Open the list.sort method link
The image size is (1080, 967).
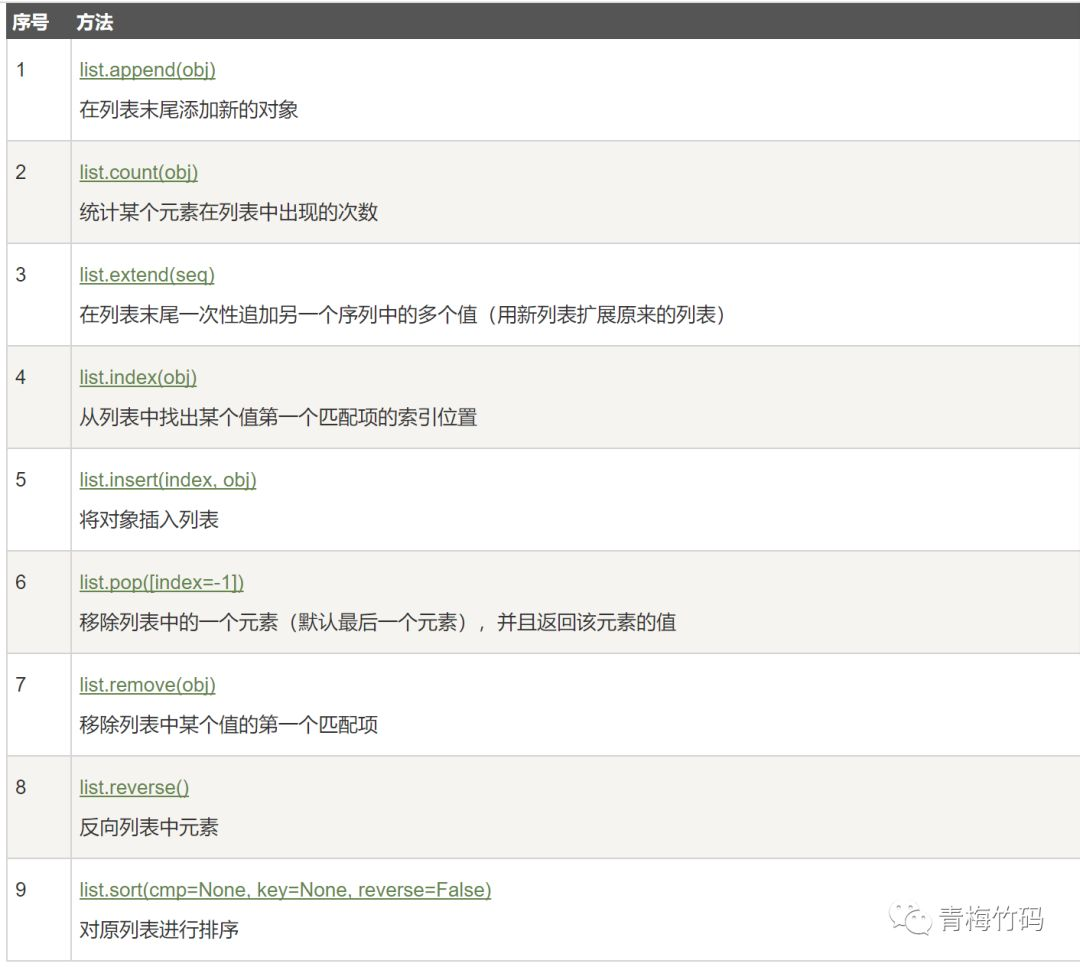(286, 890)
